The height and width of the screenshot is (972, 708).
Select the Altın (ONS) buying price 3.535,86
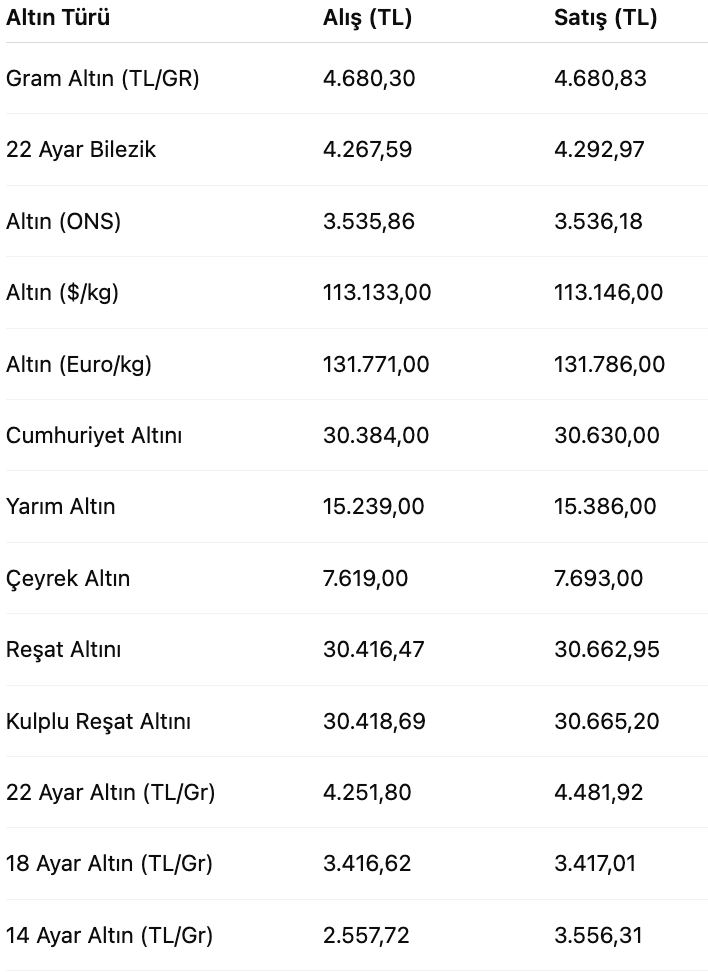pos(368,221)
